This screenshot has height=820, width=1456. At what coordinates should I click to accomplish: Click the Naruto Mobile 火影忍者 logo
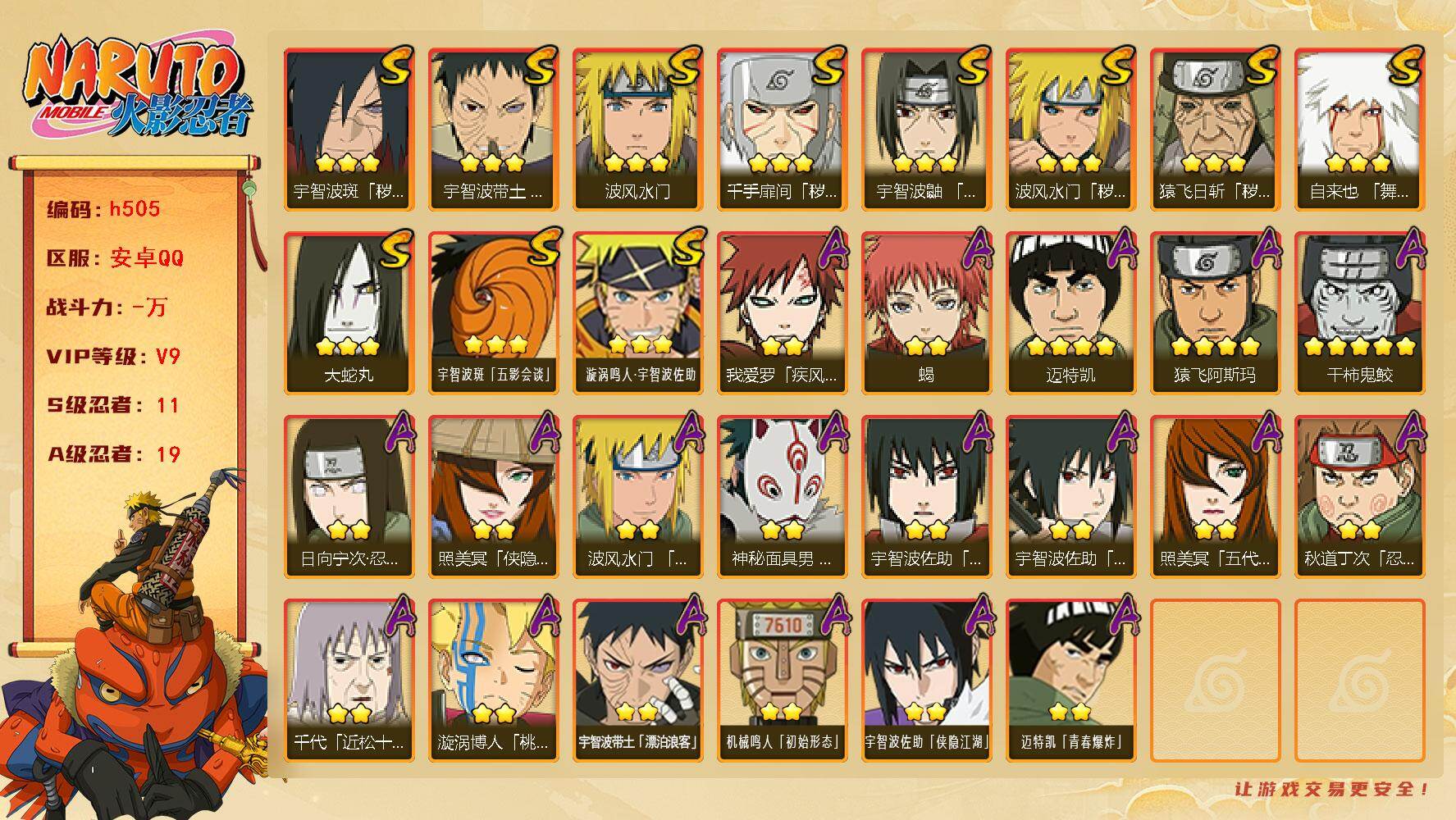click(x=135, y=88)
